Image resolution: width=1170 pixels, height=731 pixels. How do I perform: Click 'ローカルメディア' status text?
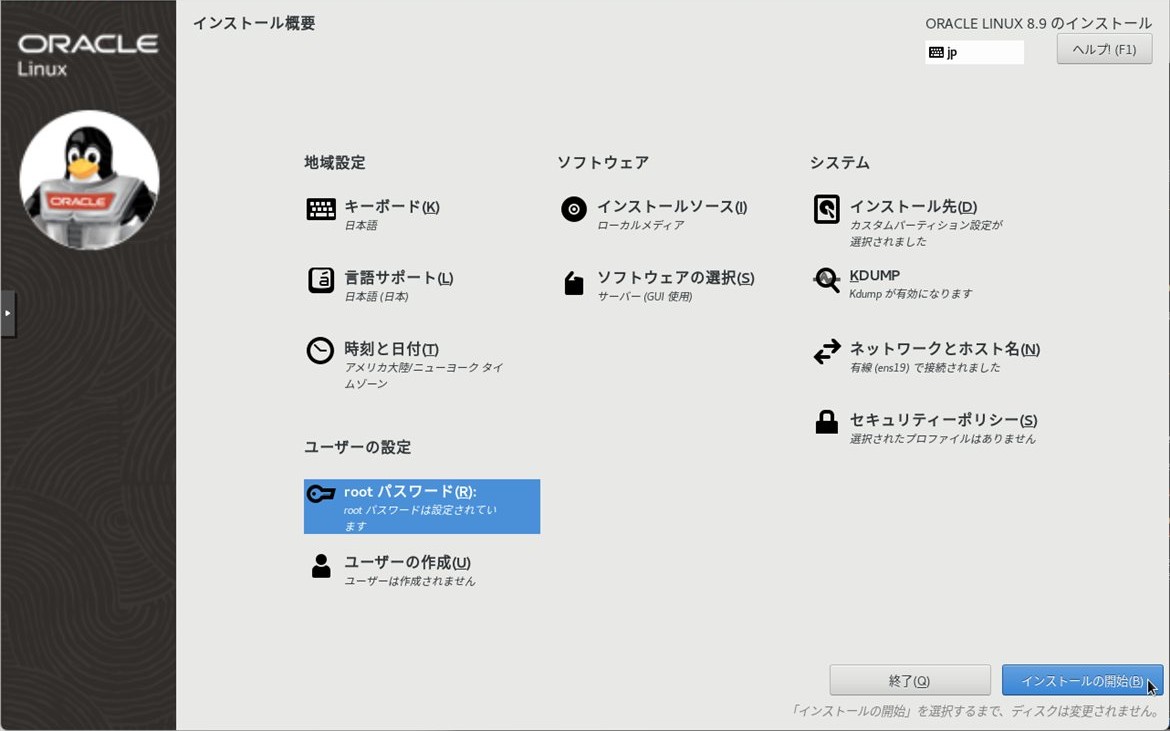point(640,225)
